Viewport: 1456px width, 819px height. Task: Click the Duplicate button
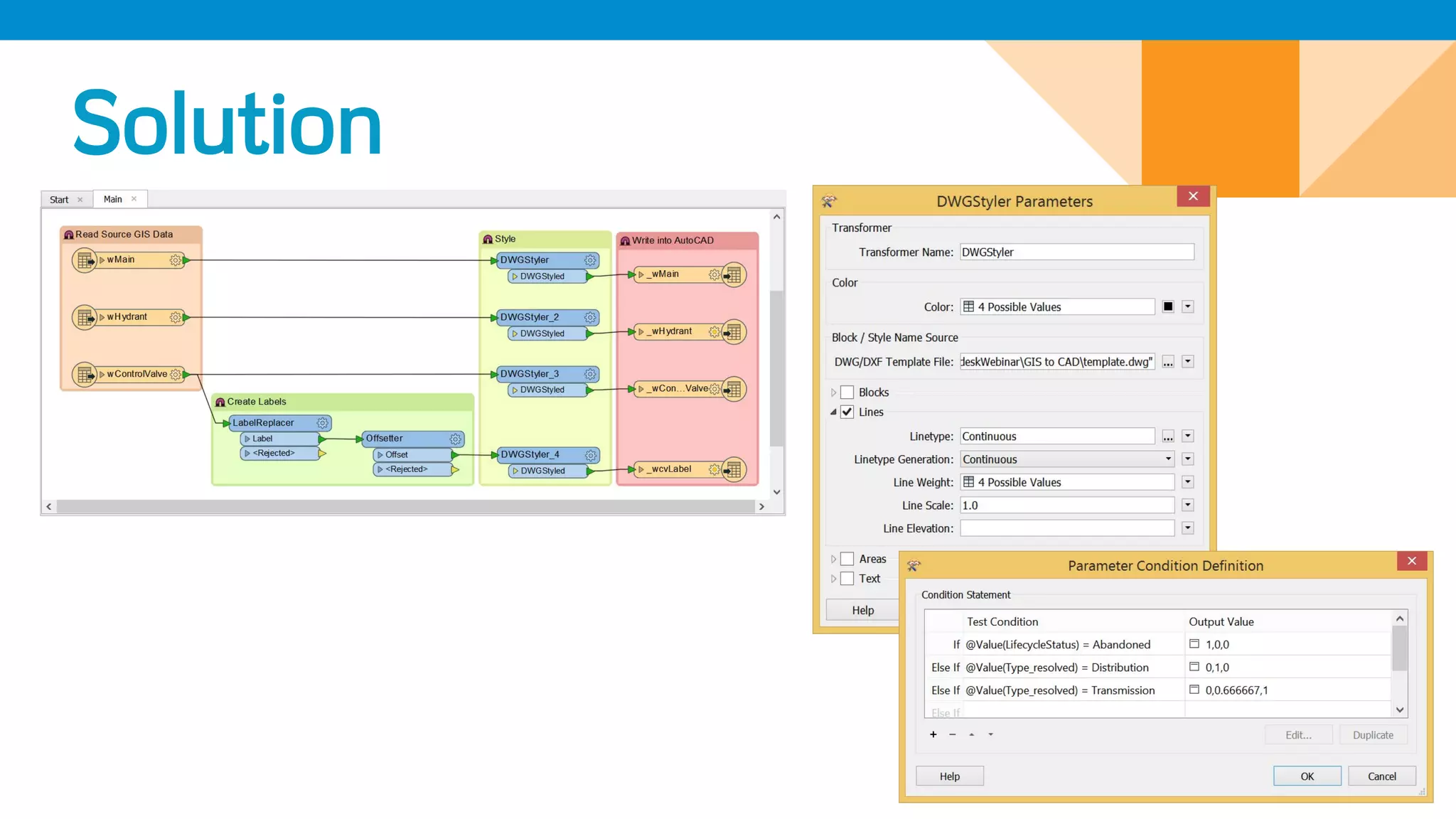(1373, 735)
